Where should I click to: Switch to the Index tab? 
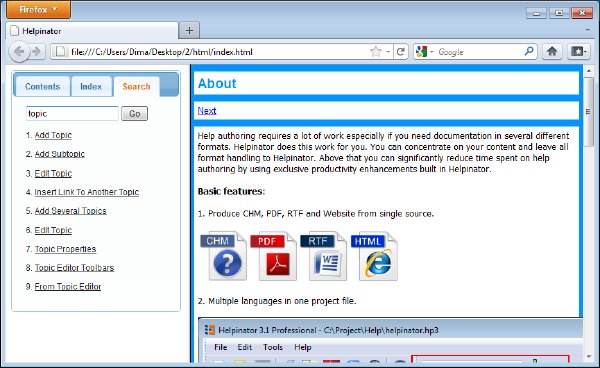tap(91, 86)
